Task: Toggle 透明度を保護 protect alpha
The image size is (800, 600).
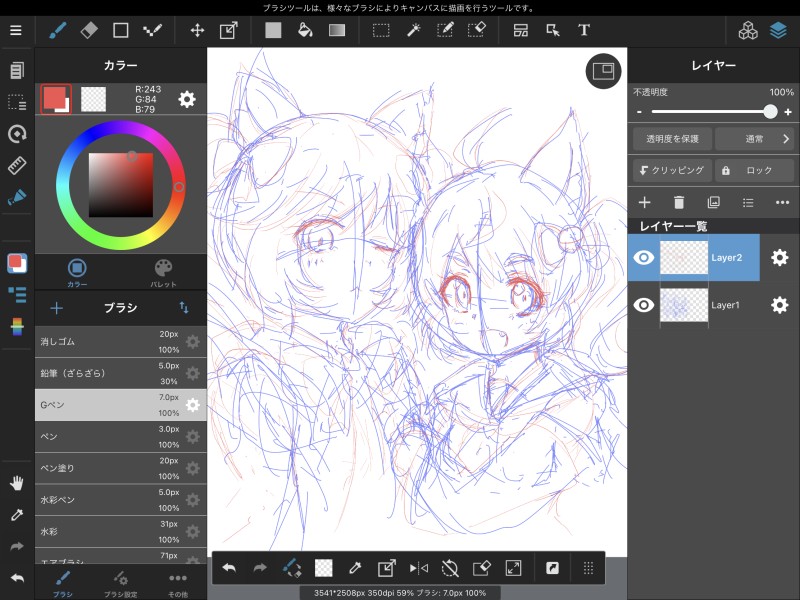Action: [672, 139]
